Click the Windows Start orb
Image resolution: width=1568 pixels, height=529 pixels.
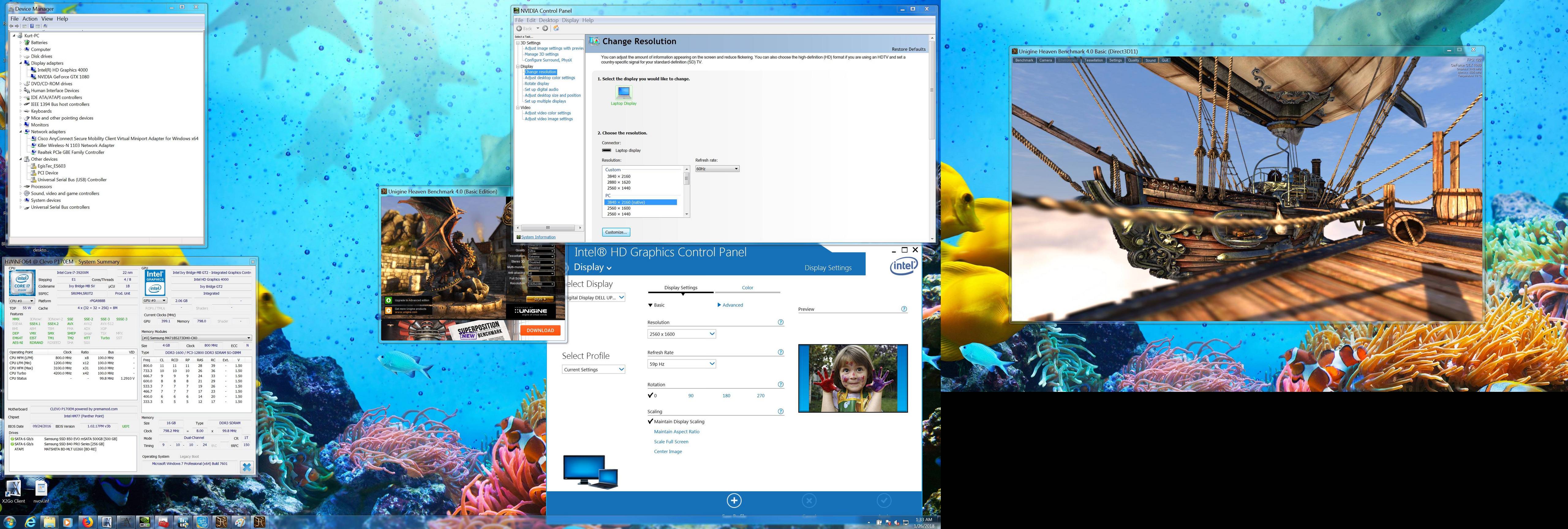point(10,522)
